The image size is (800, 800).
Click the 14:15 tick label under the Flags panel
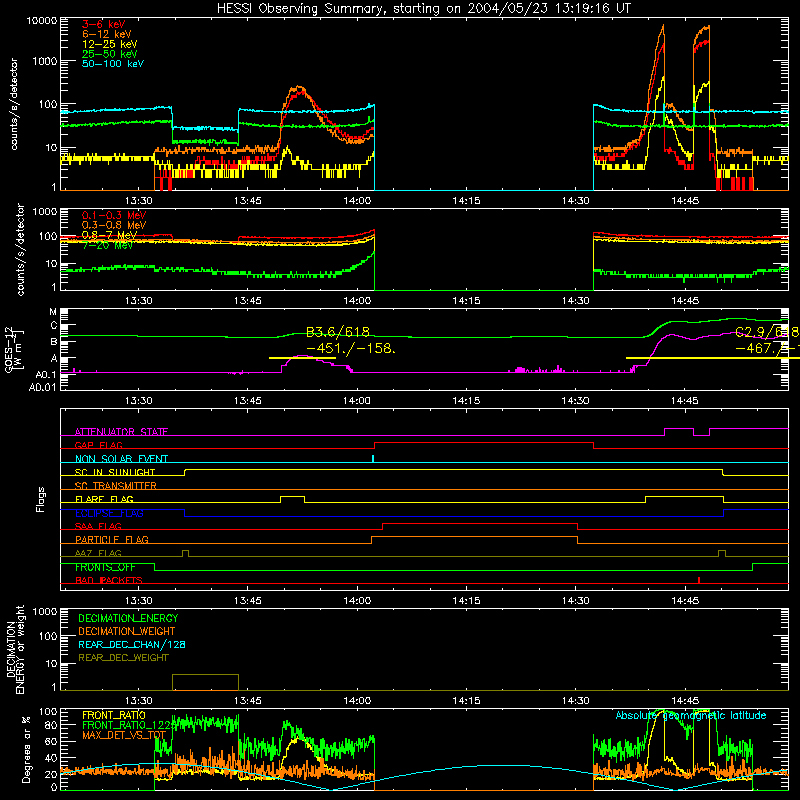tap(466, 601)
